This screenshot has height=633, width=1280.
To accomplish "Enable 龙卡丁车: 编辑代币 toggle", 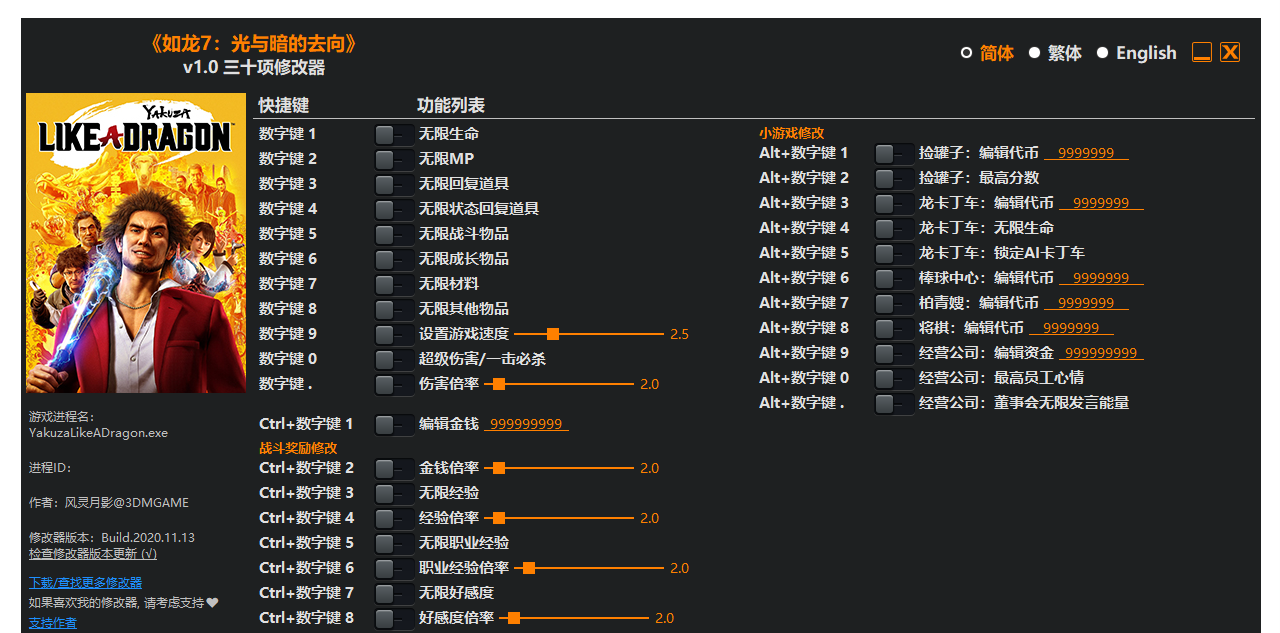I will point(894,203).
